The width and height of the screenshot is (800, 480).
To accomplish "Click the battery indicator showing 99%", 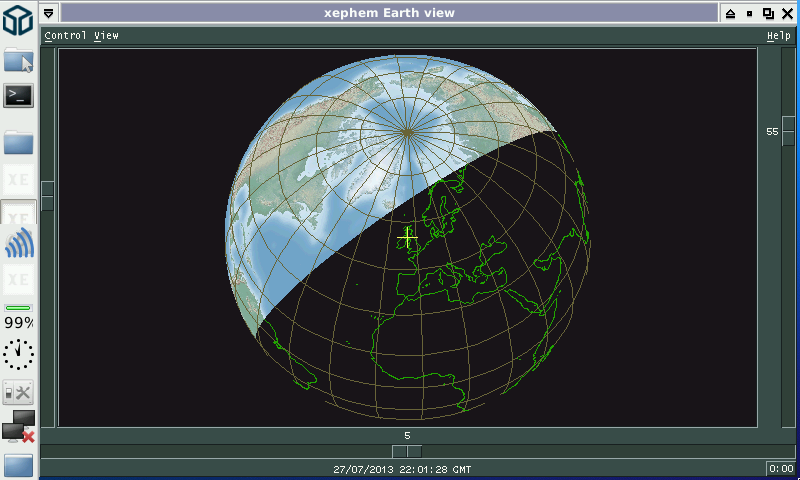I will pyautogui.click(x=19, y=317).
